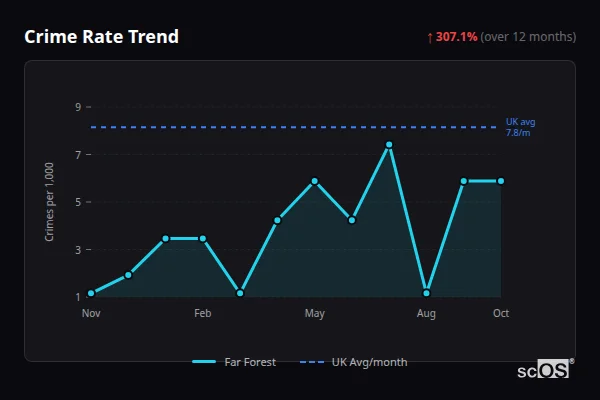Viewport: 600px width, 400px height.
Task: Select the February data point
Action: click(203, 239)
